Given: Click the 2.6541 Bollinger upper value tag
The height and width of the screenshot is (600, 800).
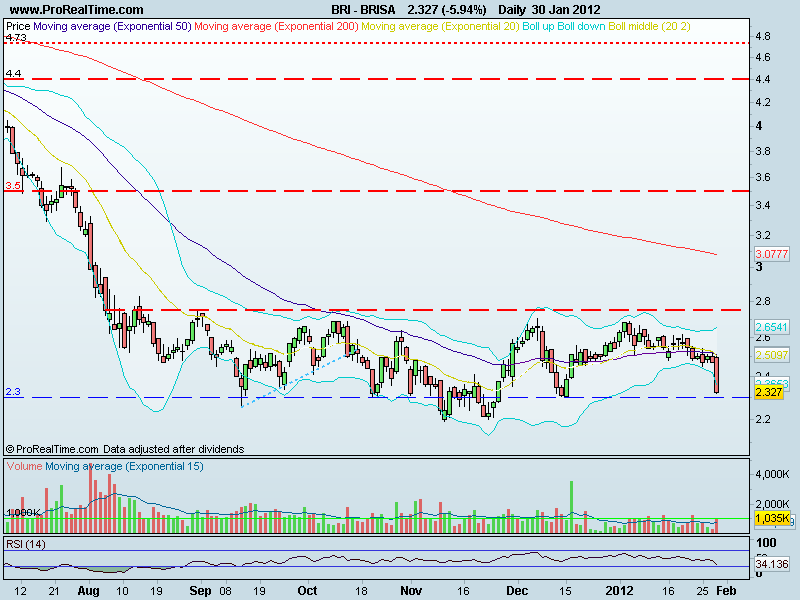Looking at the screenshot, I should coord(771,327).
